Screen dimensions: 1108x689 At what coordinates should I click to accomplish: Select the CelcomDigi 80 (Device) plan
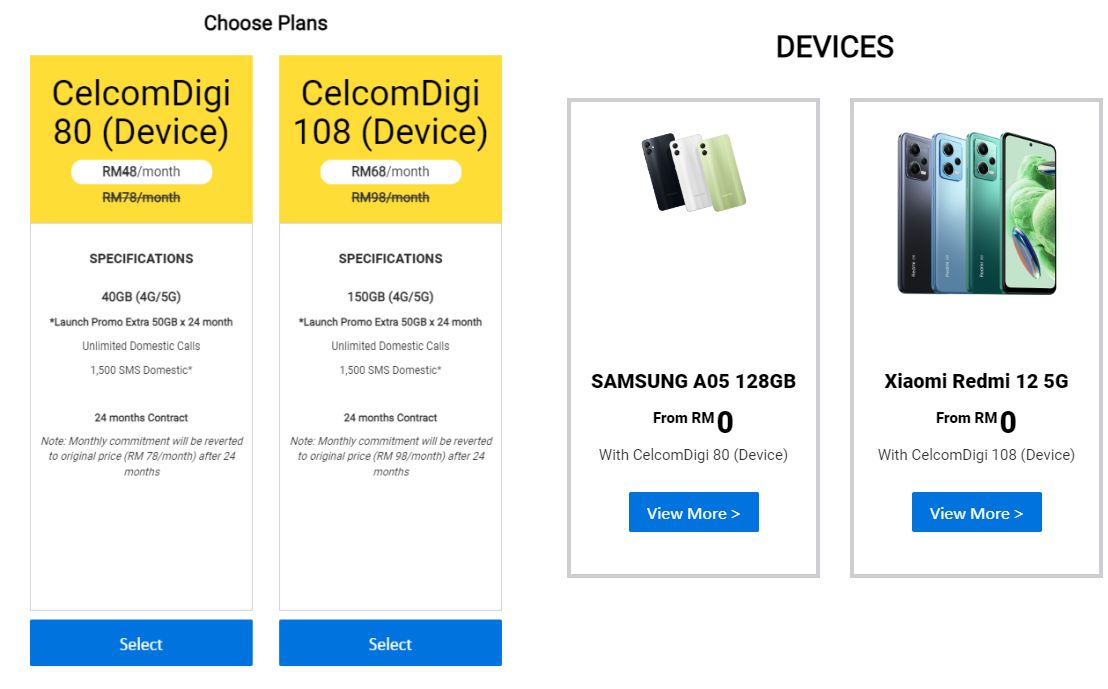coord(140,643)
